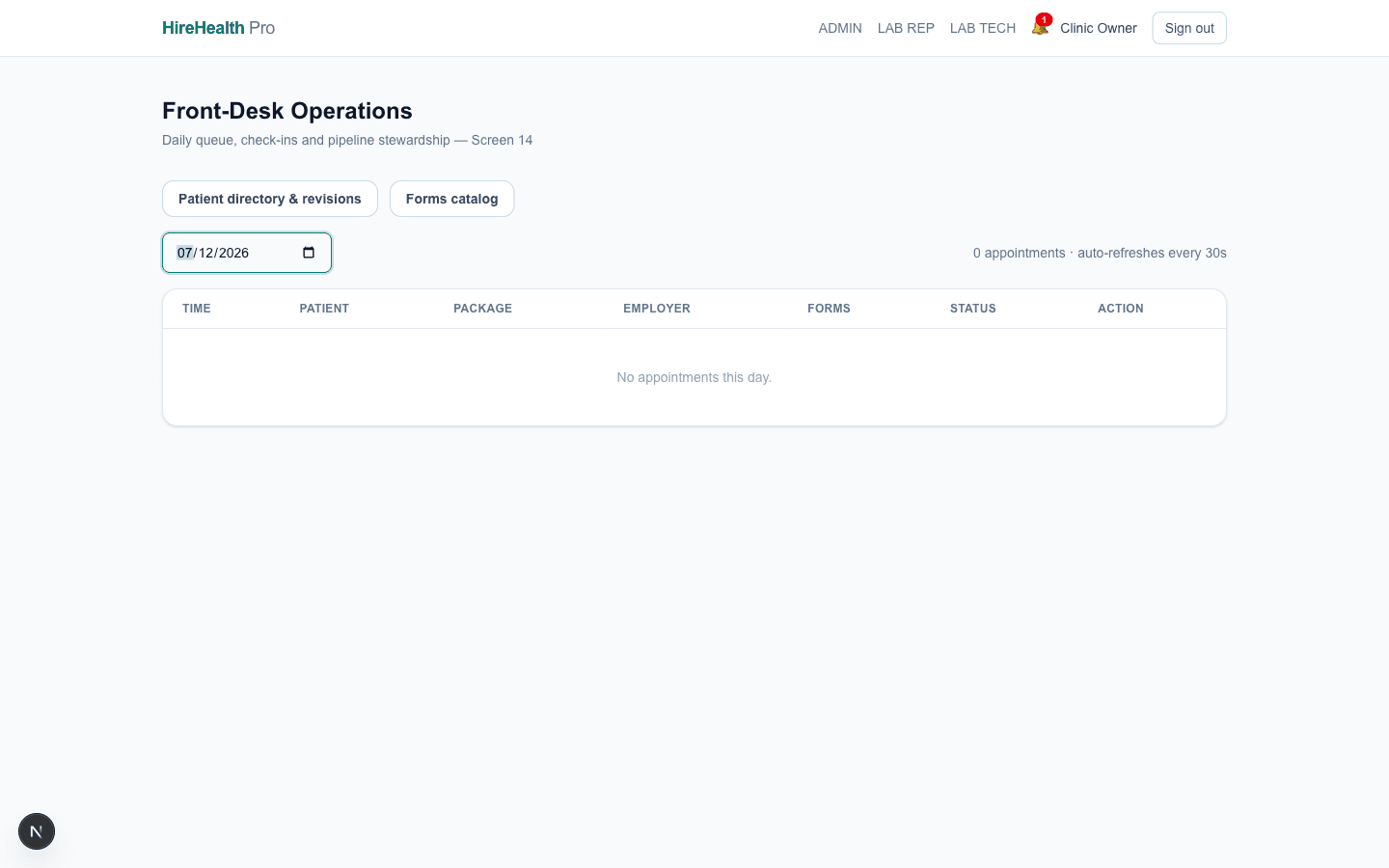1389x868 pixels.
Task: Switch to LAB TECH view
Action: click(983, 28)
